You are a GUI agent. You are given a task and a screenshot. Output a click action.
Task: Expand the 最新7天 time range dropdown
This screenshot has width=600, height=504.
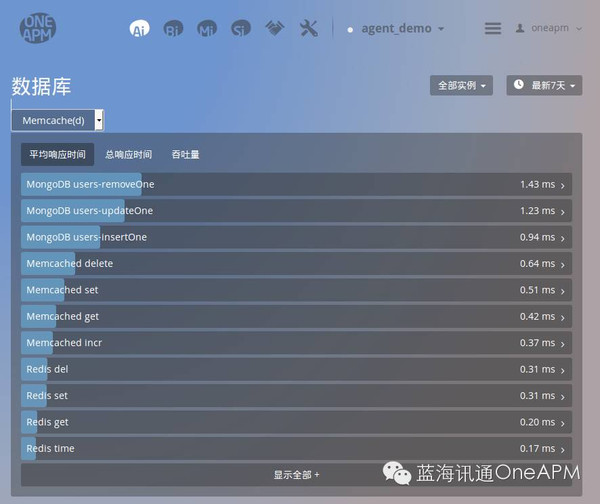point(545,85)
